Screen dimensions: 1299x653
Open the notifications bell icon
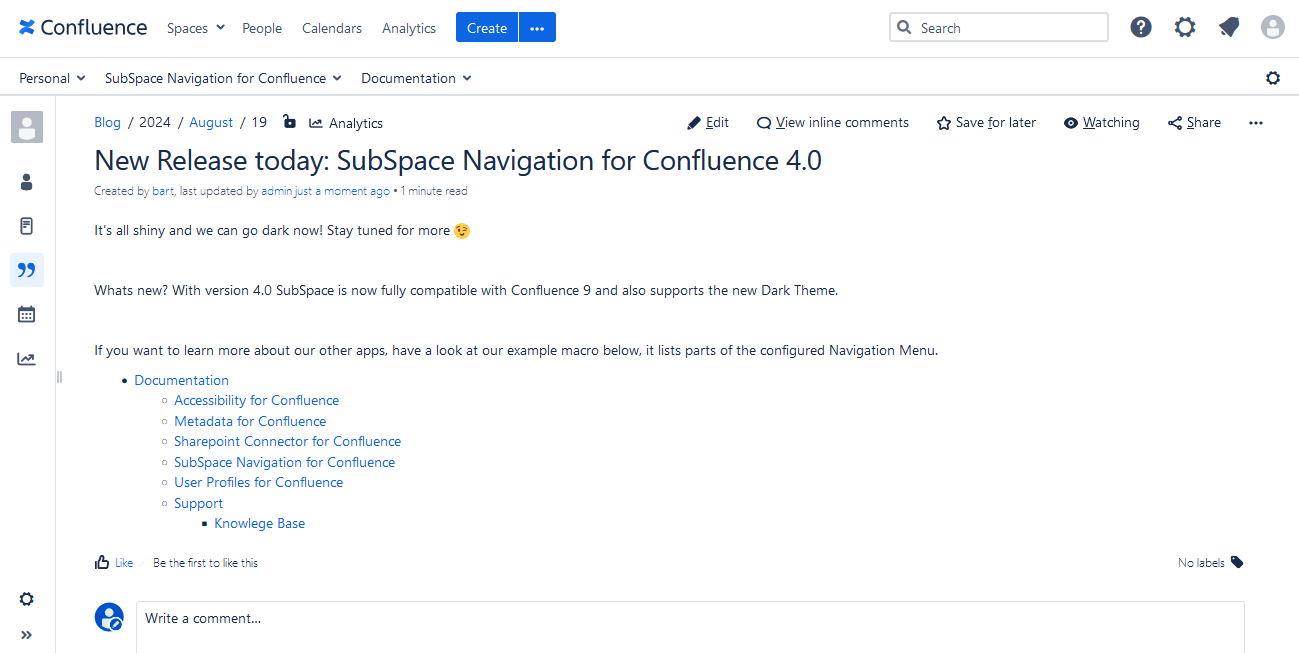1229,27
